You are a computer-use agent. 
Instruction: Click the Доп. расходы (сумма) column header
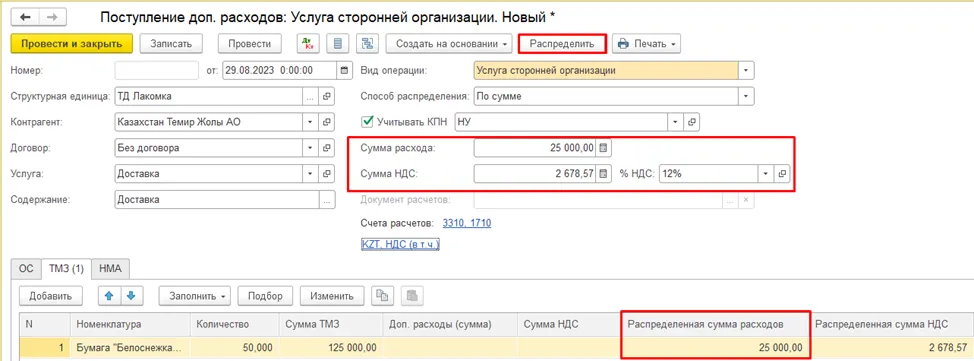click(450, 324)
